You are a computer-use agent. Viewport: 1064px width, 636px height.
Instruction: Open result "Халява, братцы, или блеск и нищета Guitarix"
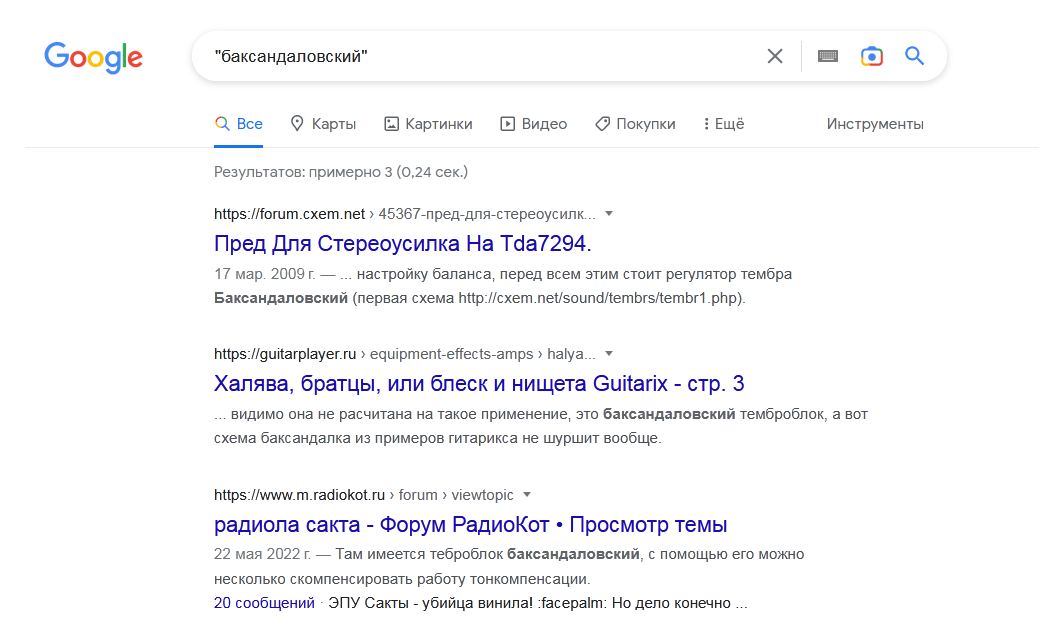tap(479, 384)
